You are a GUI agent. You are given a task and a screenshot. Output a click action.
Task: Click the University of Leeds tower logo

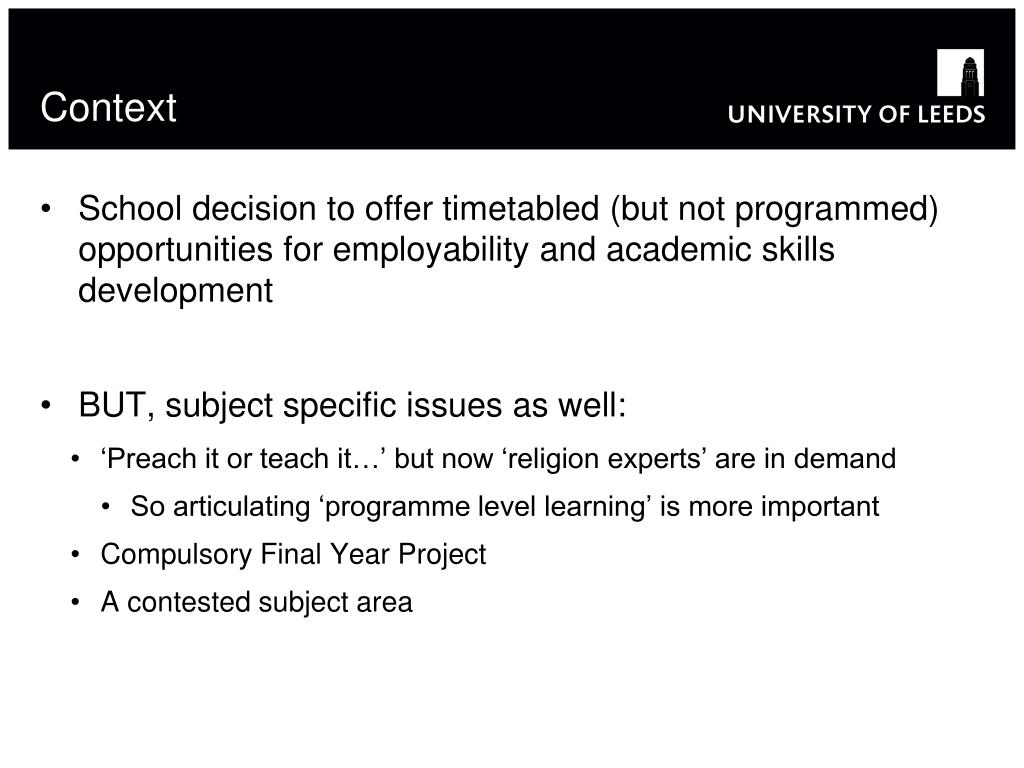pos(960,72)
